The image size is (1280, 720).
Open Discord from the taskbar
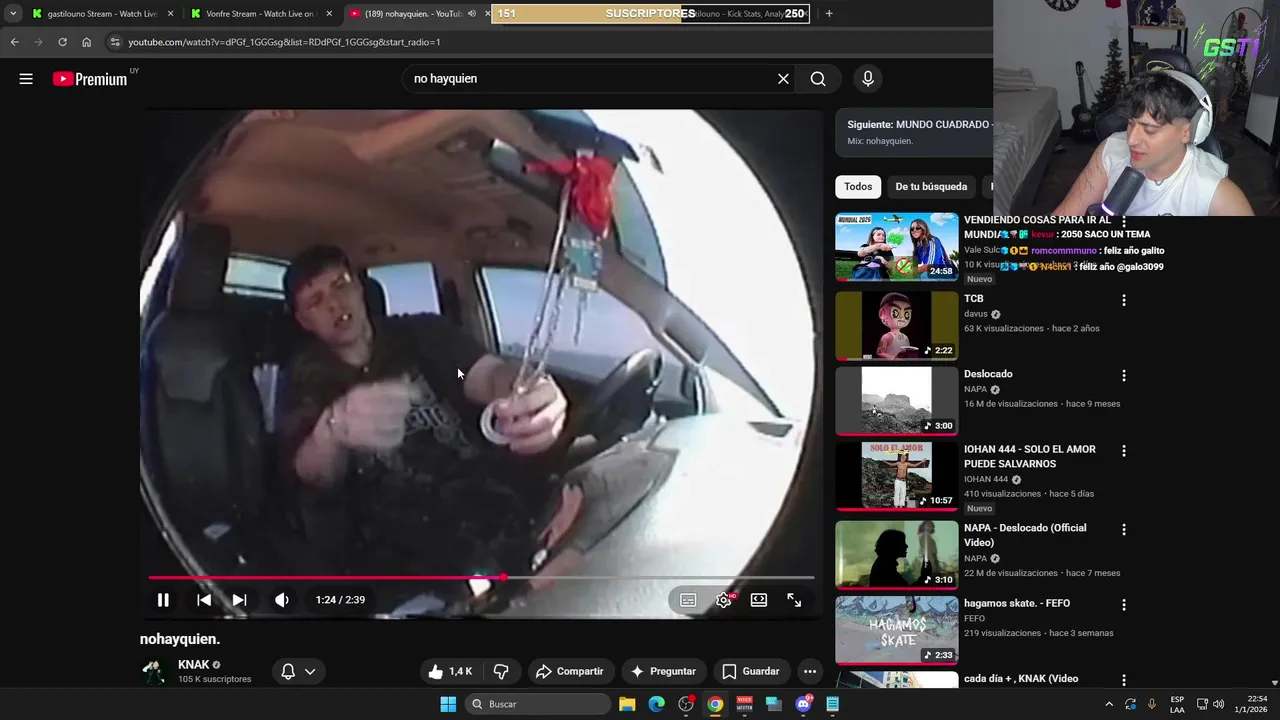(x=803, y=704)
